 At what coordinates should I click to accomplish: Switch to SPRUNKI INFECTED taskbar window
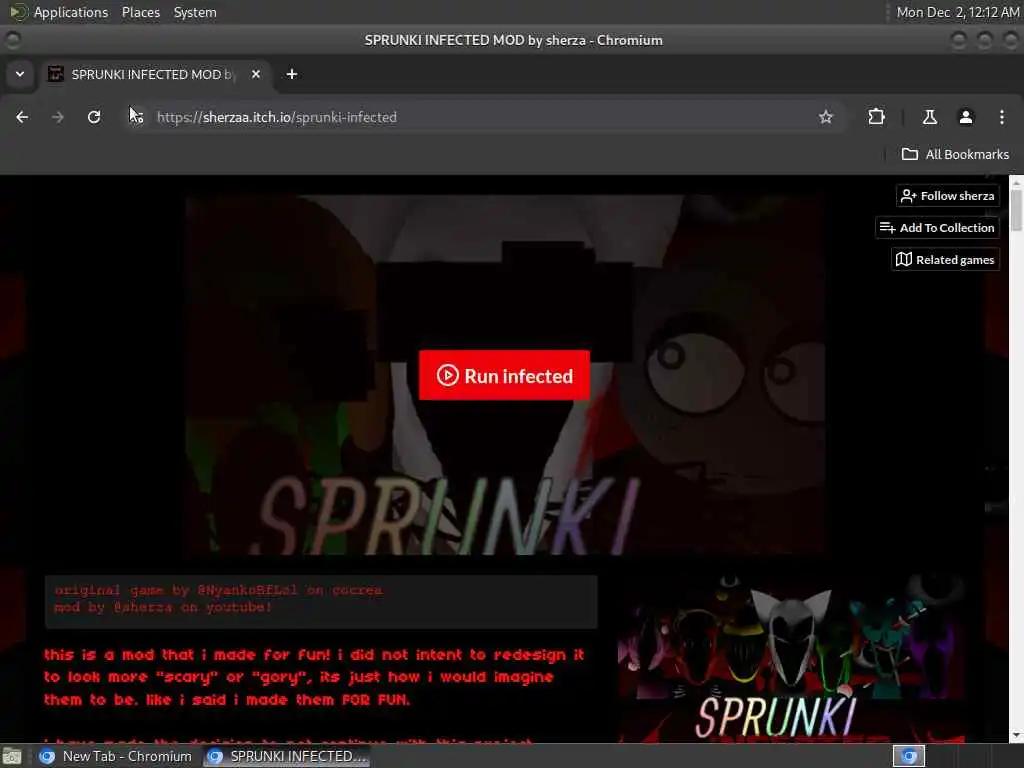287,756
